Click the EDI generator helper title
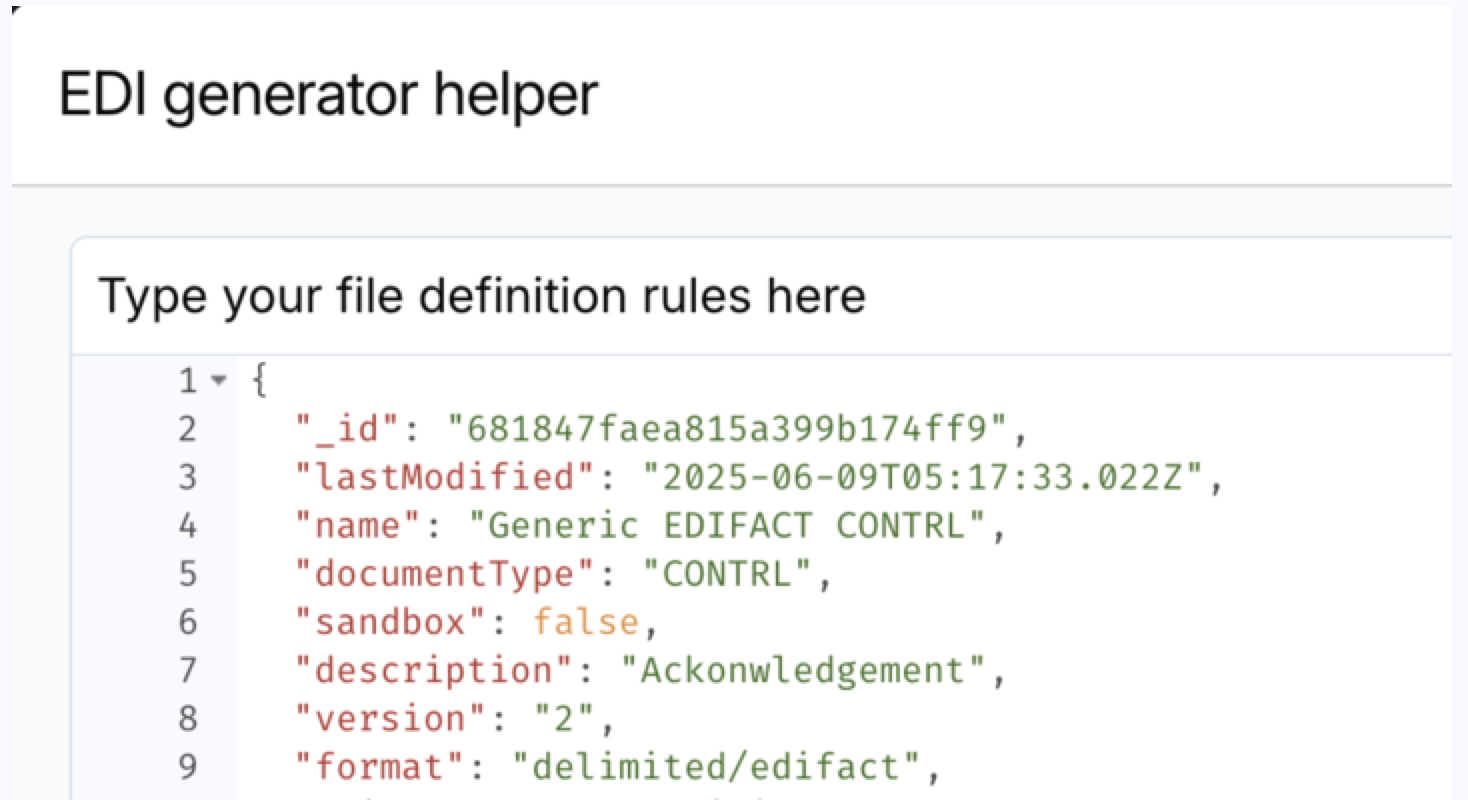The height and width of the screenshot is (800, 1468). point(329,93)
